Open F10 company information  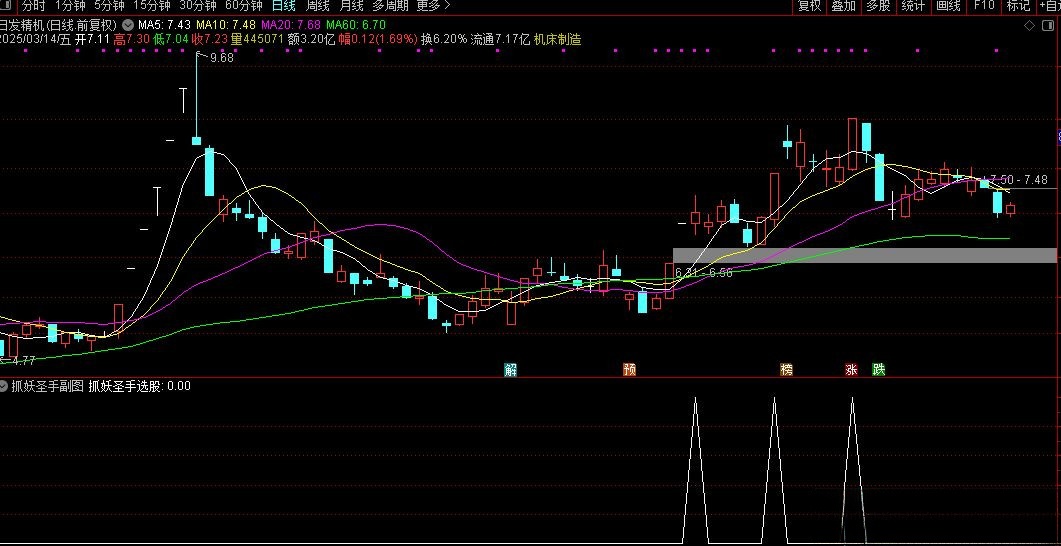pyautogui.click(x=984, y=6)
